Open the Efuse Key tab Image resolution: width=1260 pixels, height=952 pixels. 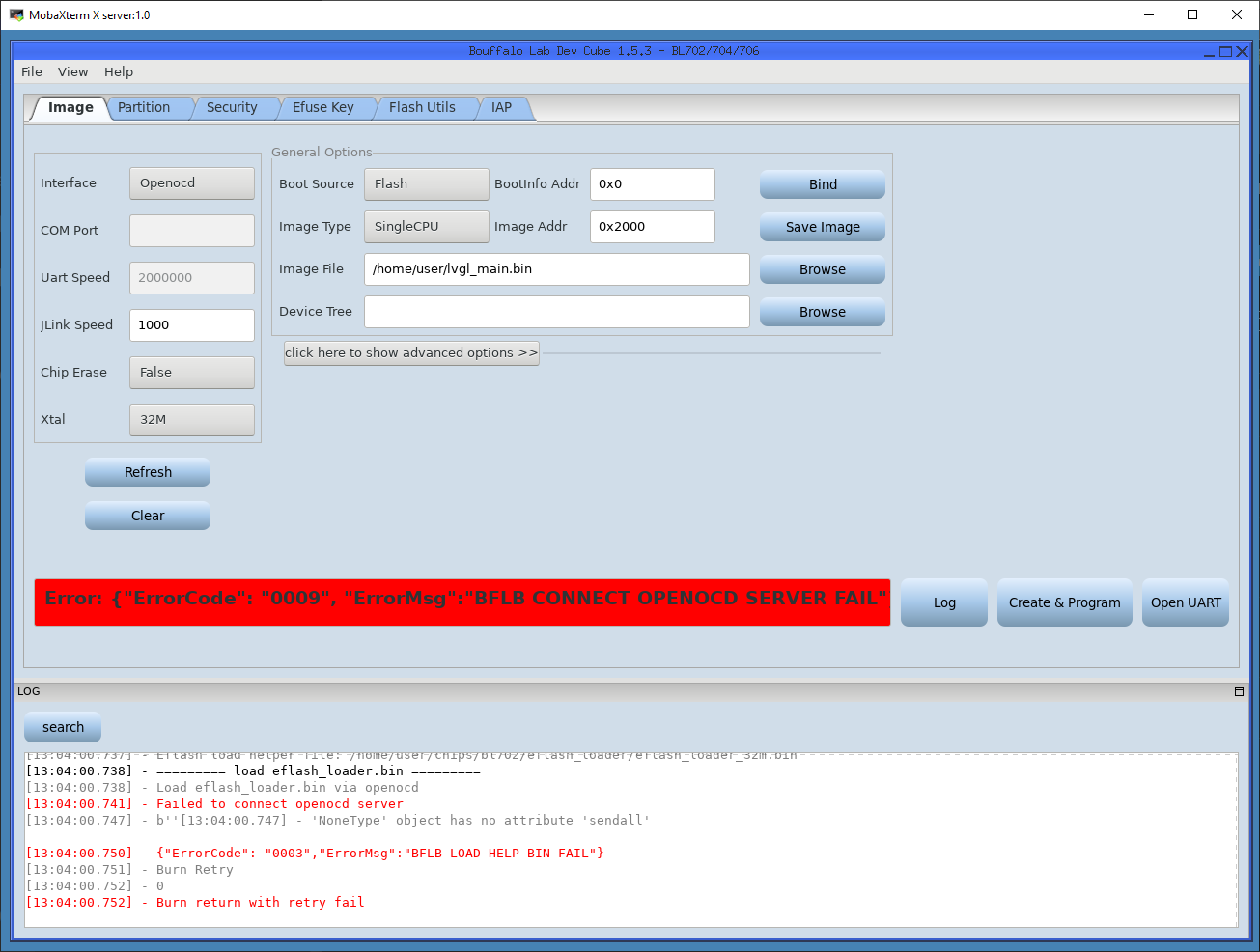322,108
